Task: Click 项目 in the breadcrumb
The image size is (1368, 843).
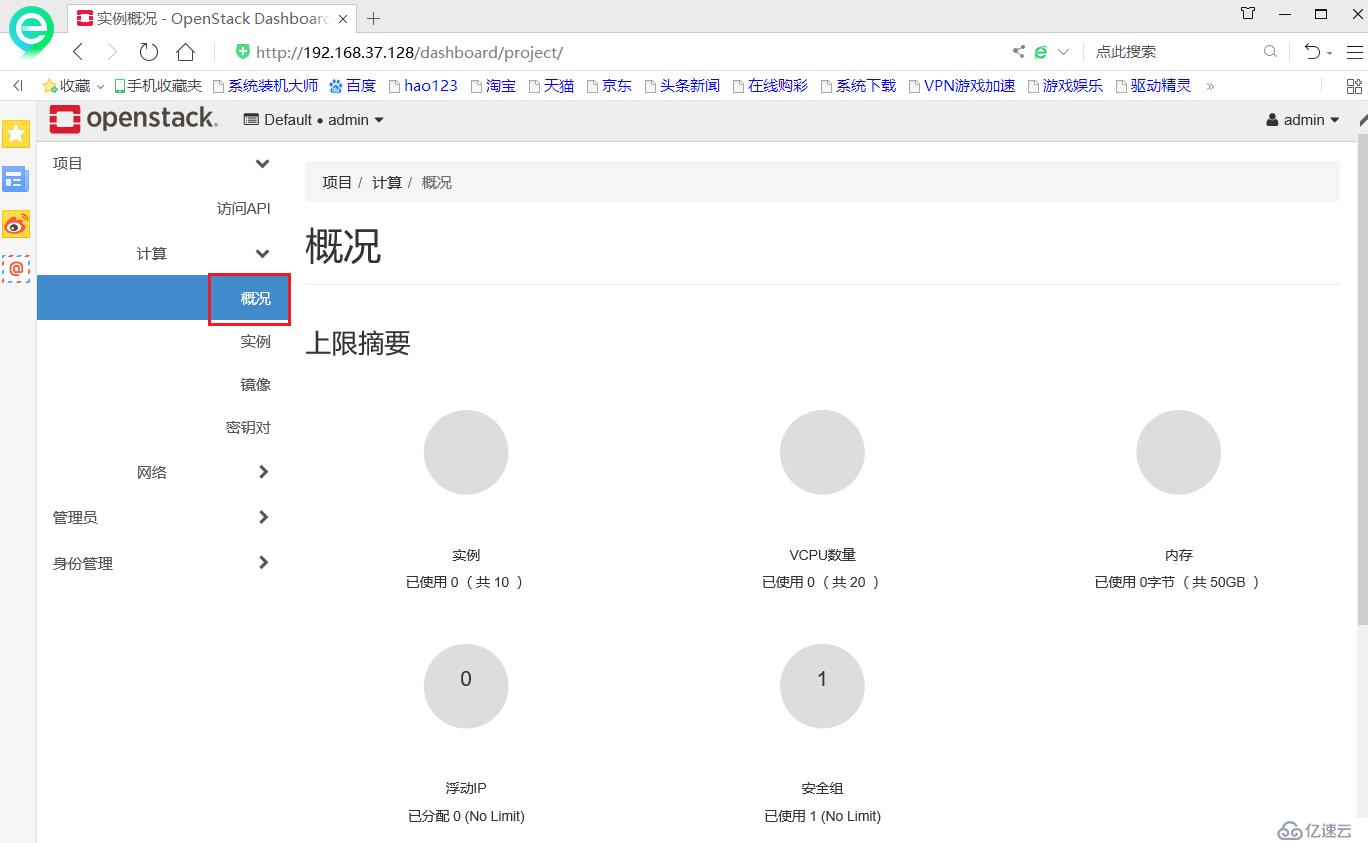Action: pyautogui.click(x=337, y=182)
